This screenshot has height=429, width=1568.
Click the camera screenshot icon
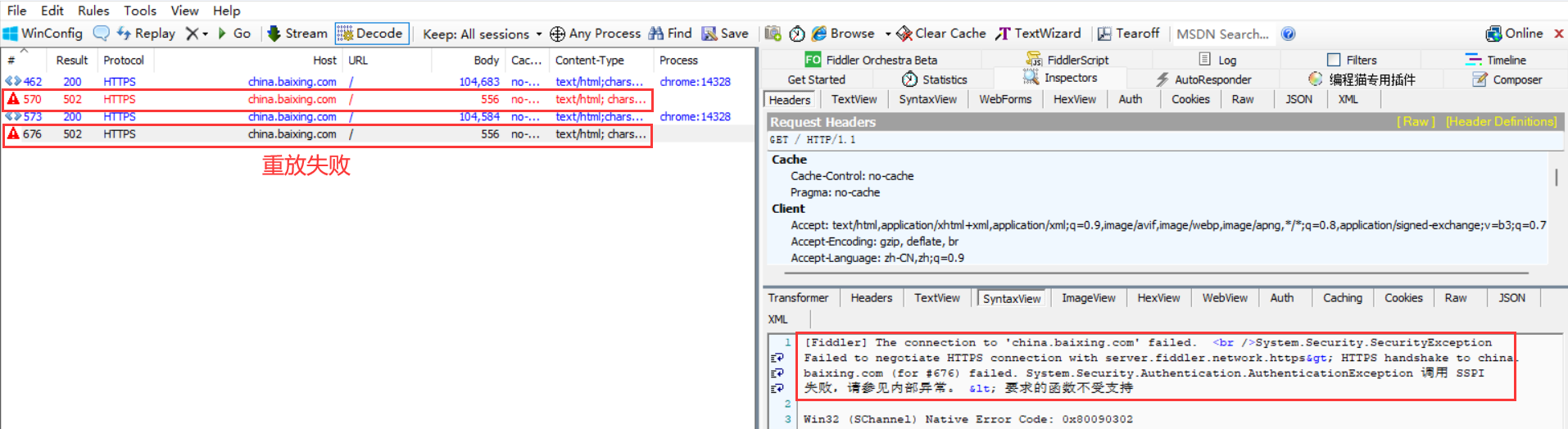(773, 34)
